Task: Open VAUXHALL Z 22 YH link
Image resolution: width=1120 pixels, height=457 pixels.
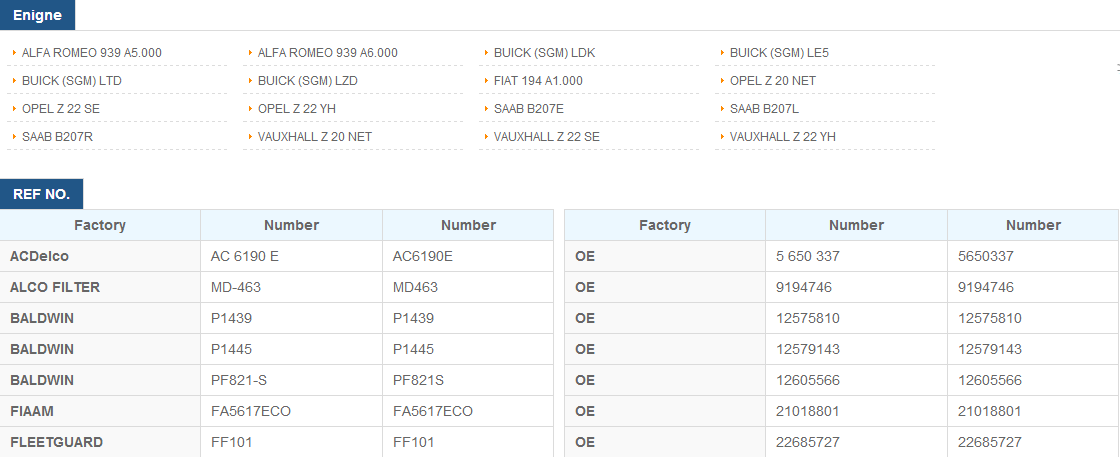Action: [782, 136]
